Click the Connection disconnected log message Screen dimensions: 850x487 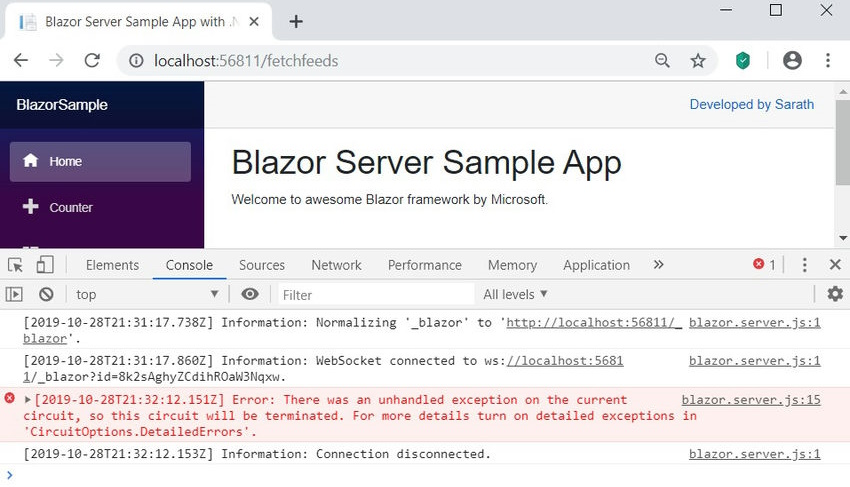[x=257, y=454]
